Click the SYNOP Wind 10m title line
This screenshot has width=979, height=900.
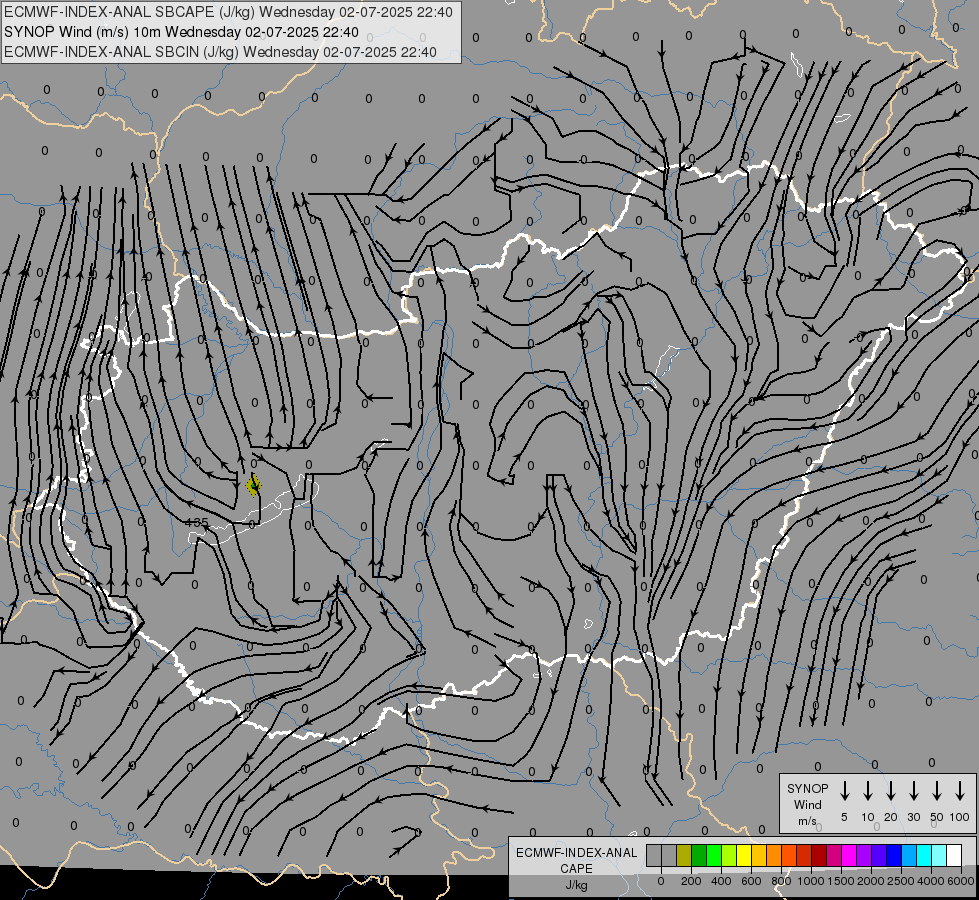181,32
